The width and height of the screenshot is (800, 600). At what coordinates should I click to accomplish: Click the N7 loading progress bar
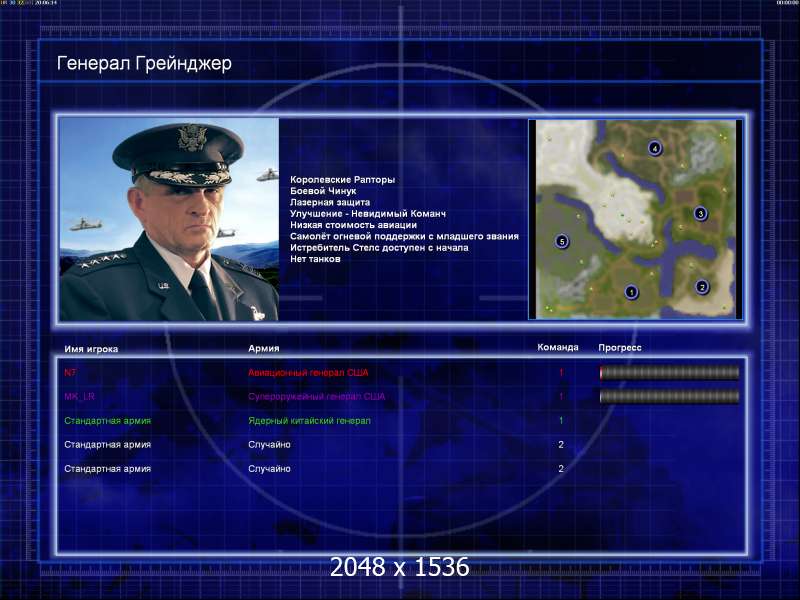coord(669,373)
